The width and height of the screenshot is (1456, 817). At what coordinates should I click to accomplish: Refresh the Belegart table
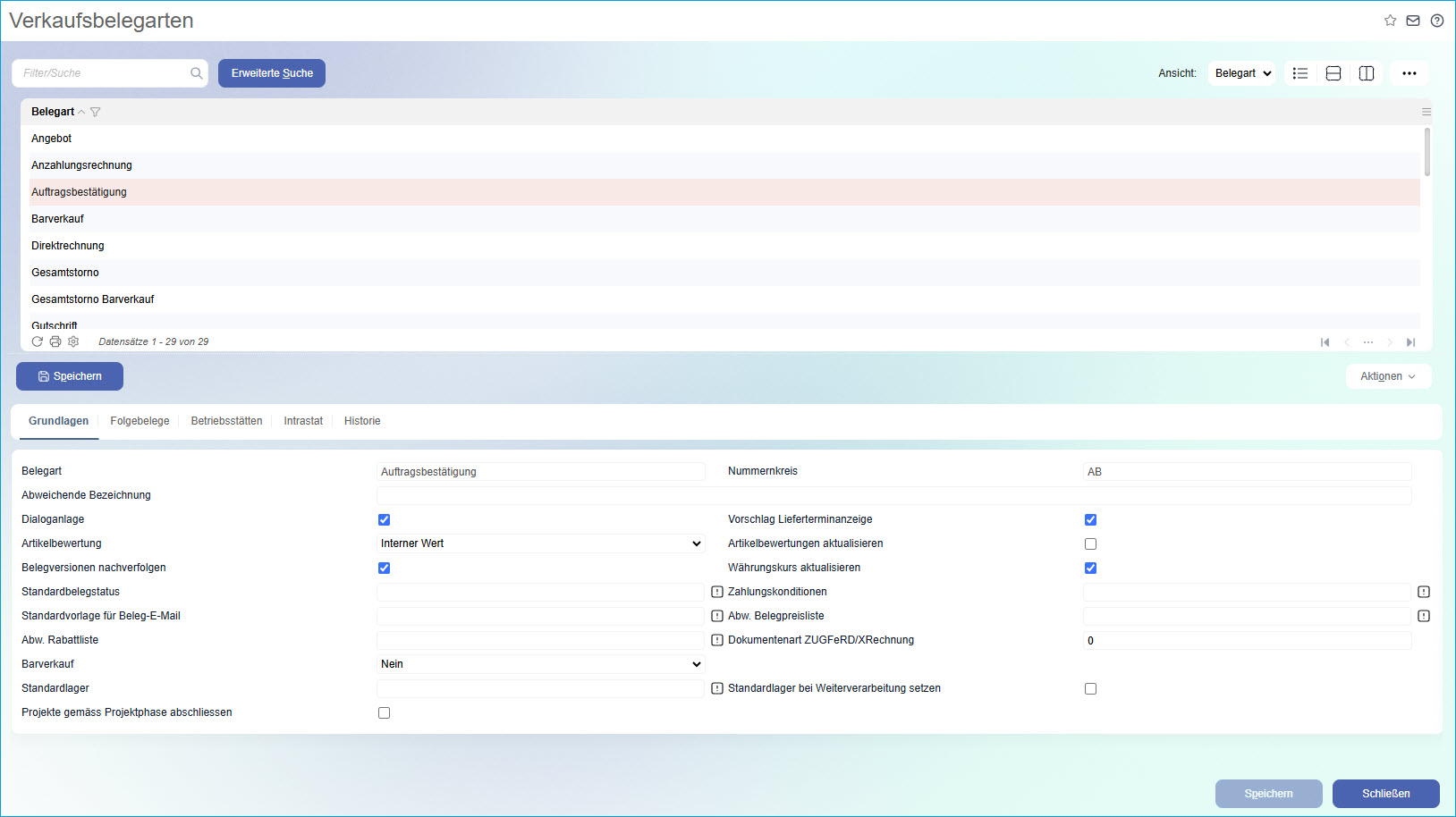point(37,341)
